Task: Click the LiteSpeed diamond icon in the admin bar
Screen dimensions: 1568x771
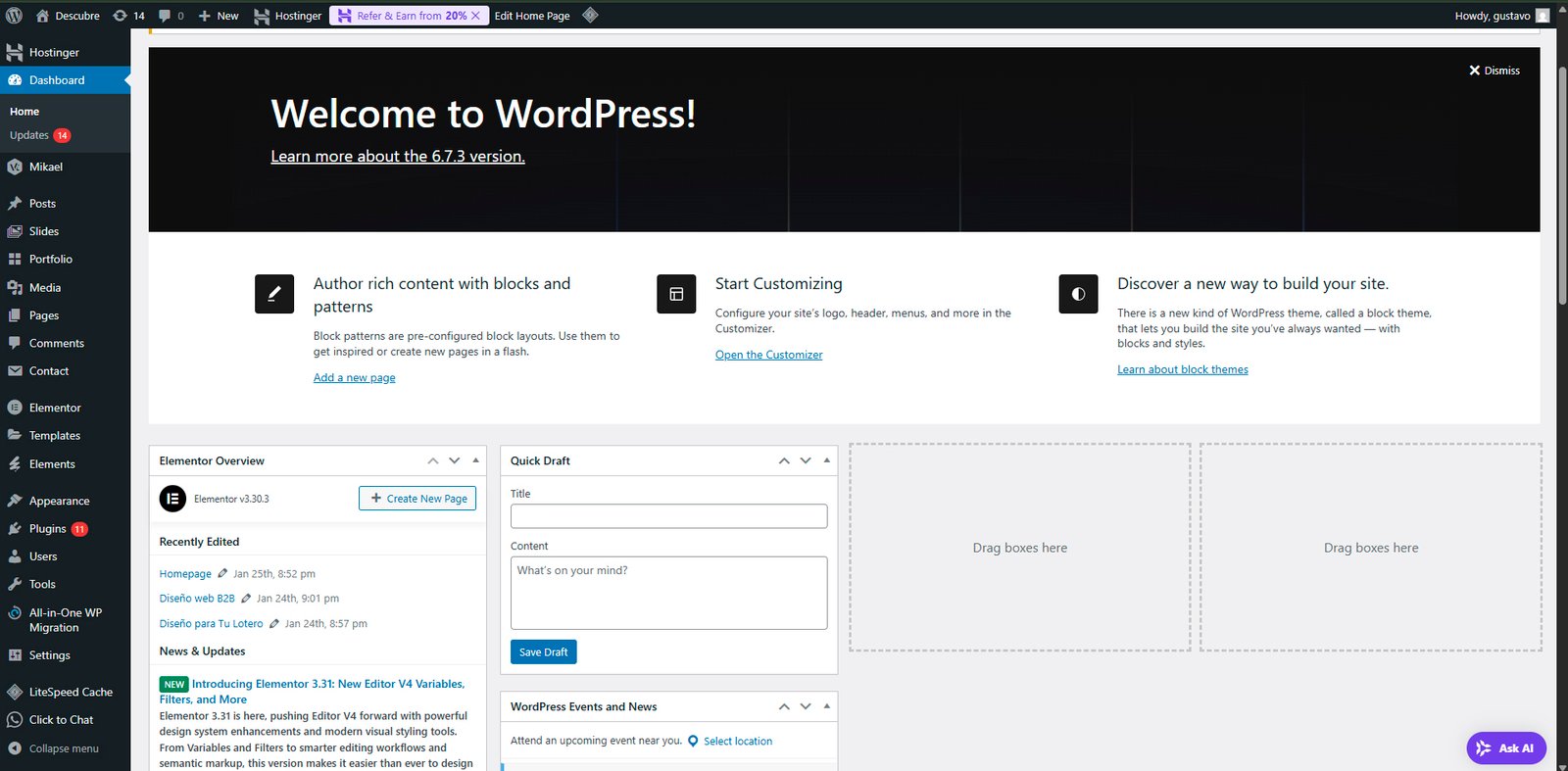Action: point(590,15)
